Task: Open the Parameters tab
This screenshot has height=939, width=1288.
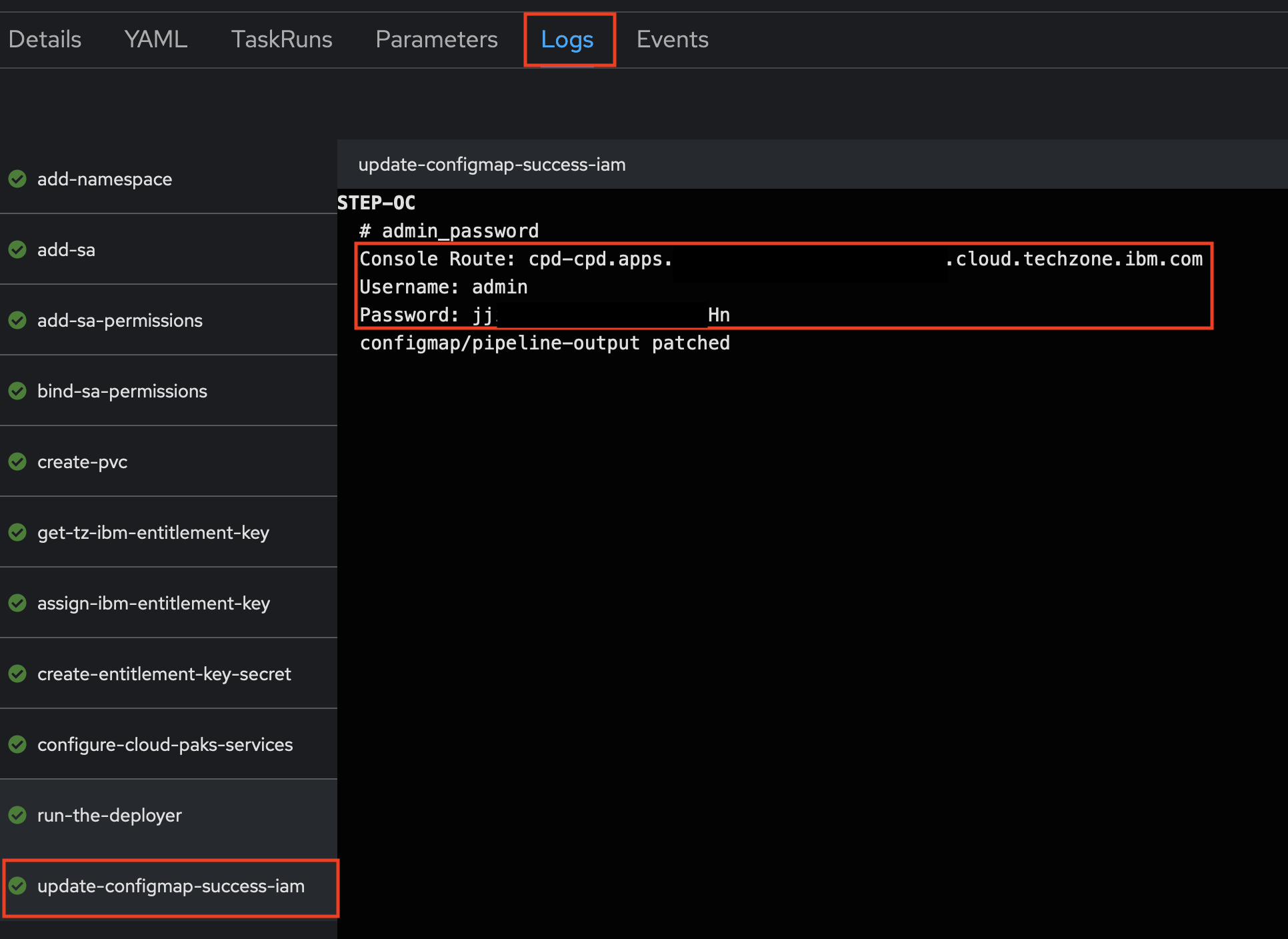Action: [436, 39]
